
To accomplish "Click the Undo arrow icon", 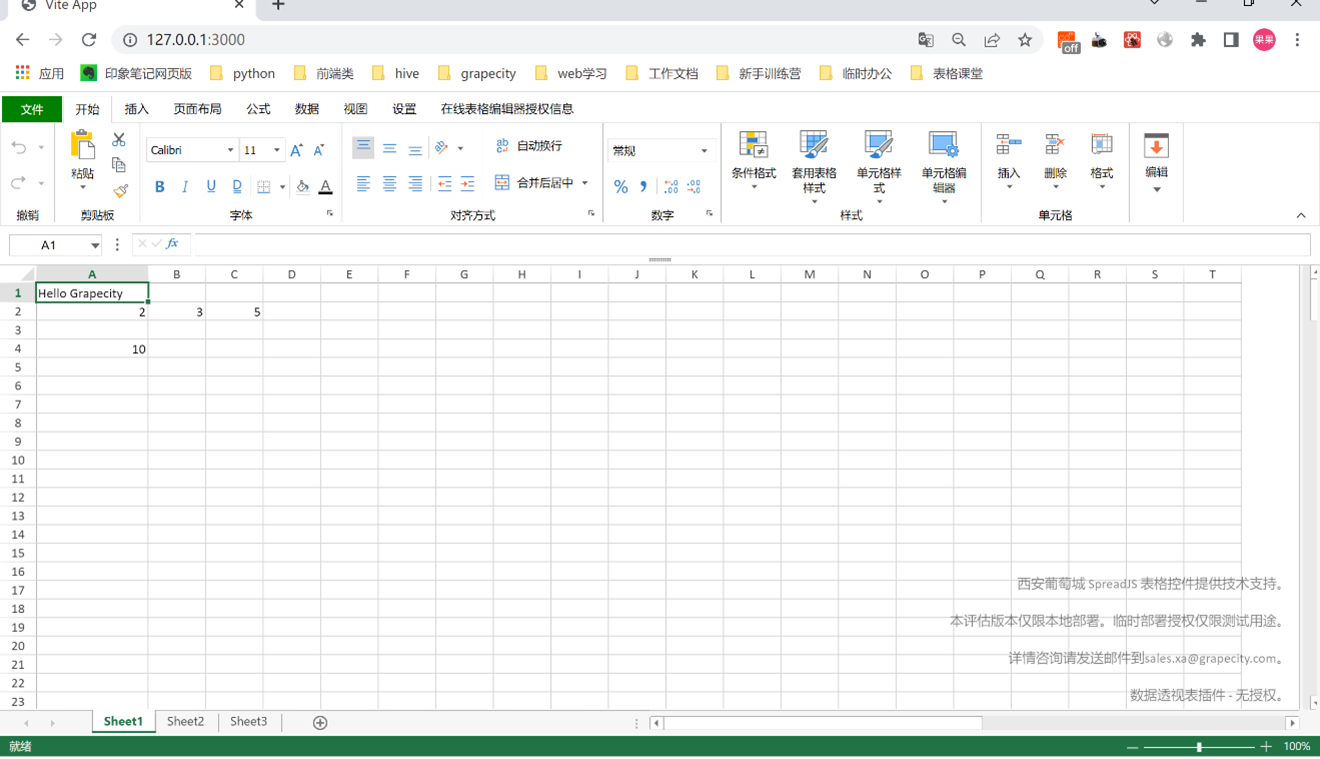I will [x=19, y=148].
